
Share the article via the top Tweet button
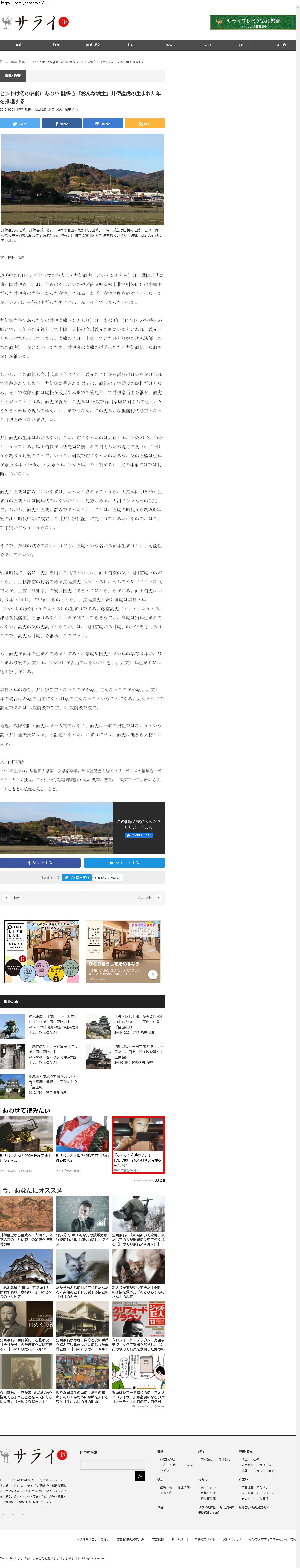[x=20, y=124]
